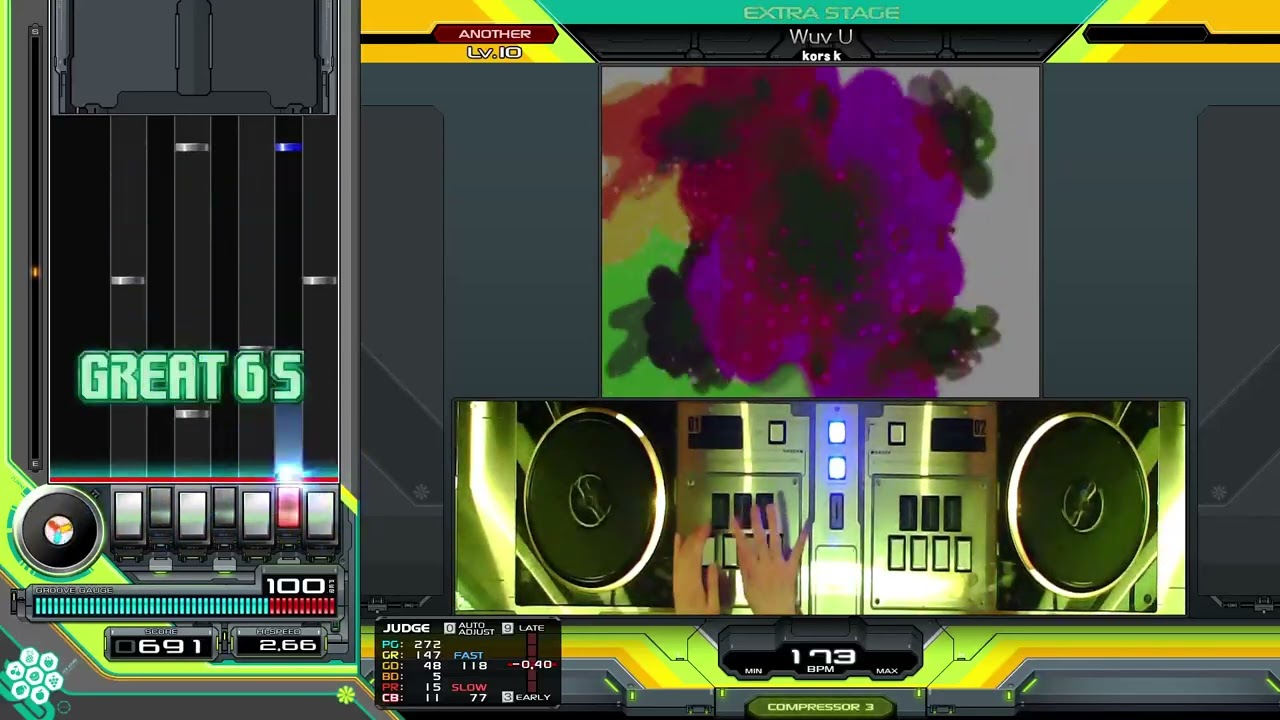The width and height of the screenshot is (1280, 720).
Task: Click the MAX label by BPM
Action: (x=885, y=671)
